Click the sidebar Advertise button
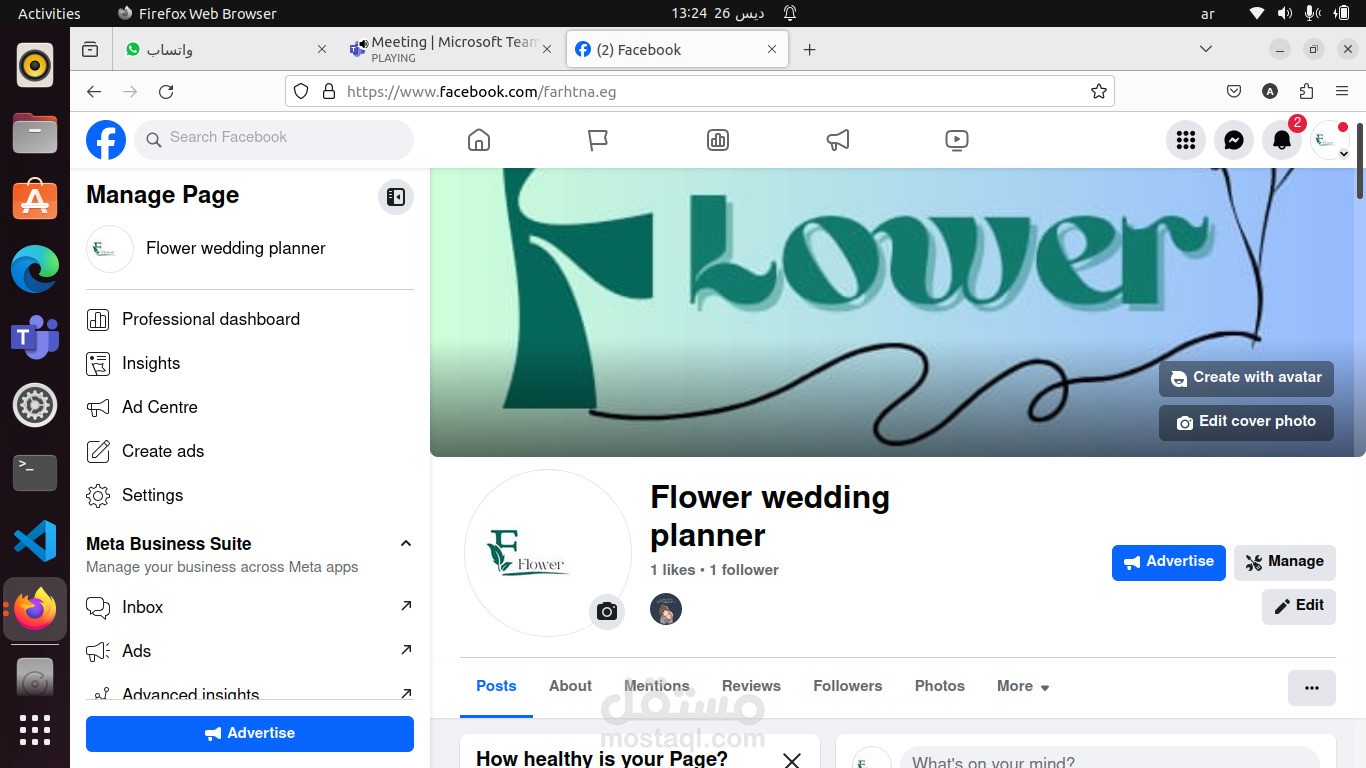Viewport: 1366px width, 768px height. pyautogui.click(x=250, y=733)
